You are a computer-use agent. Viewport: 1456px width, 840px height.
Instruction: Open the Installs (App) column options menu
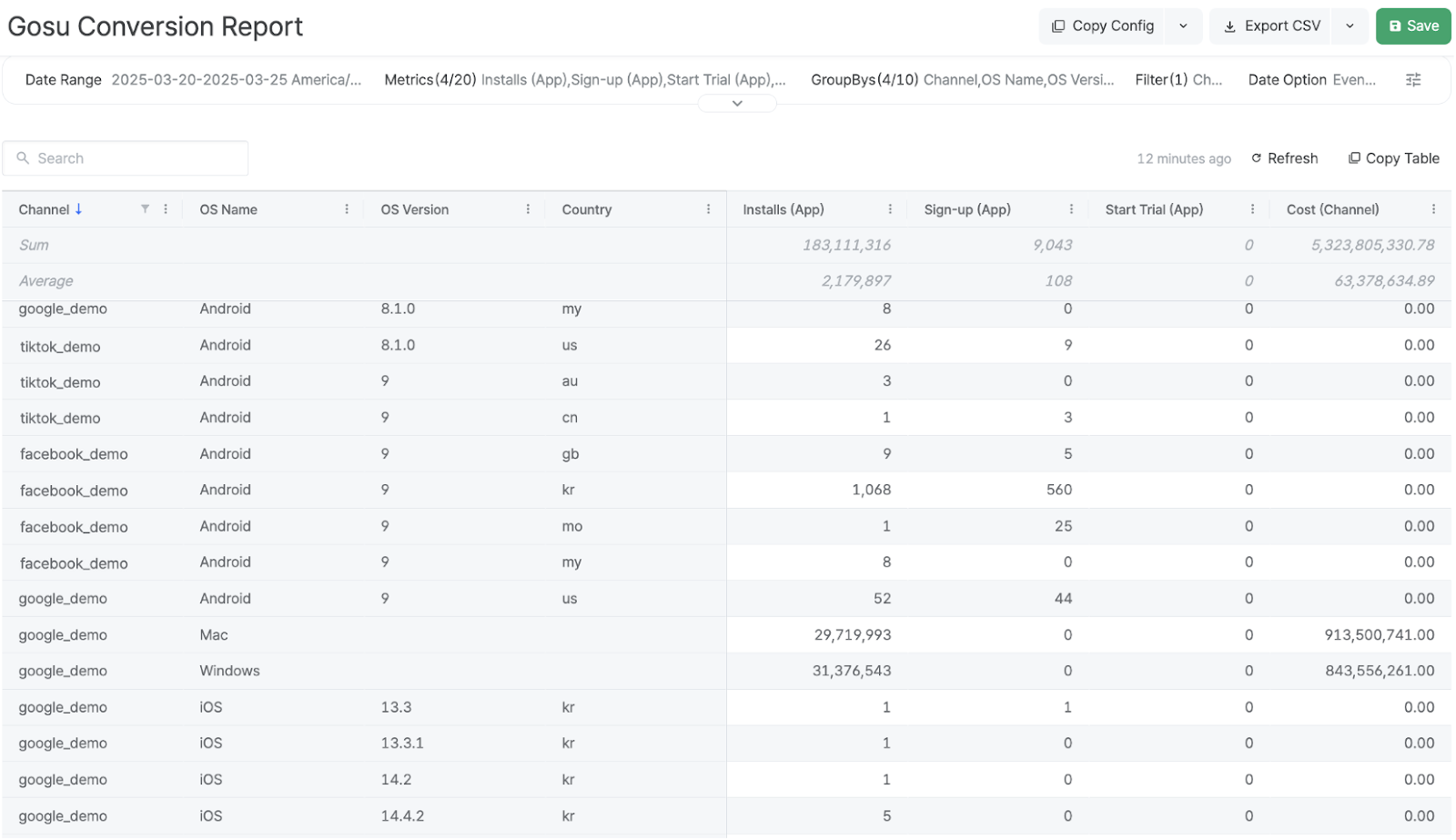[890, 209]
